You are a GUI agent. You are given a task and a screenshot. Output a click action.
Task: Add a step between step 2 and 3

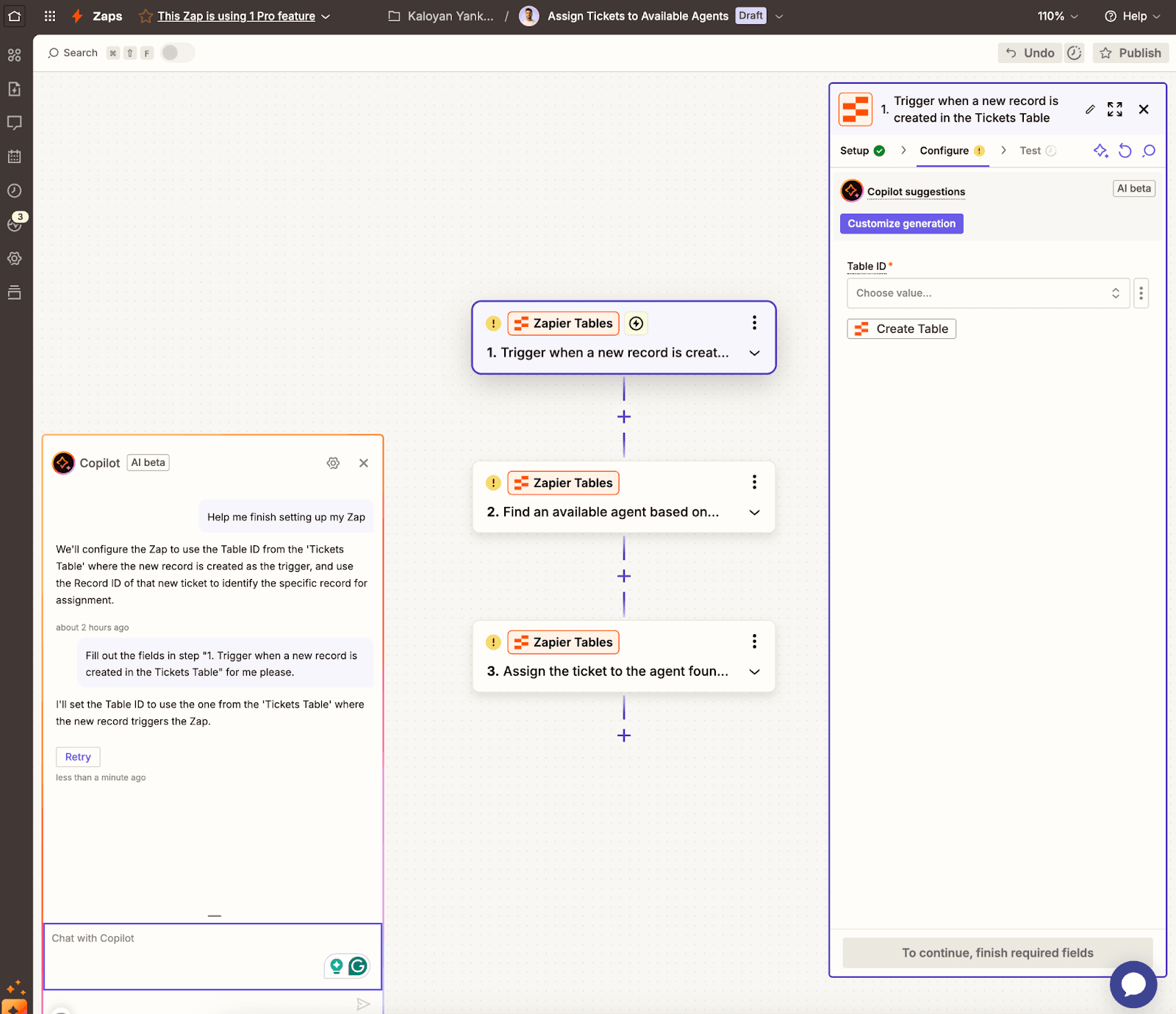coord(624,576)
